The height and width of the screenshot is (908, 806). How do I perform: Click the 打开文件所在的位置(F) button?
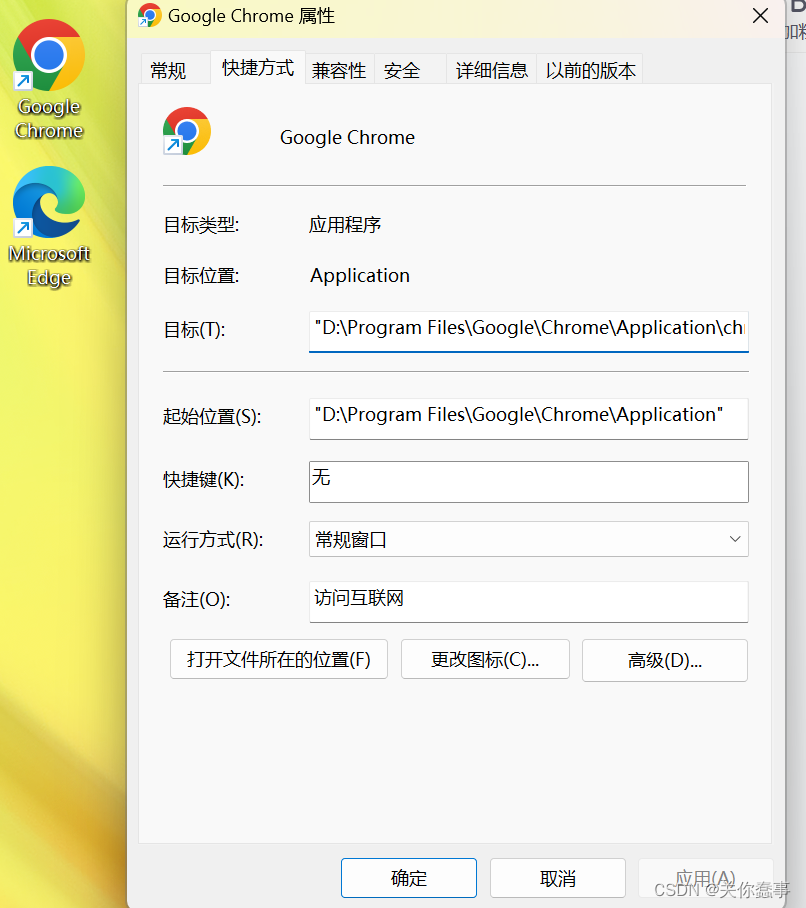coord(279,659)
